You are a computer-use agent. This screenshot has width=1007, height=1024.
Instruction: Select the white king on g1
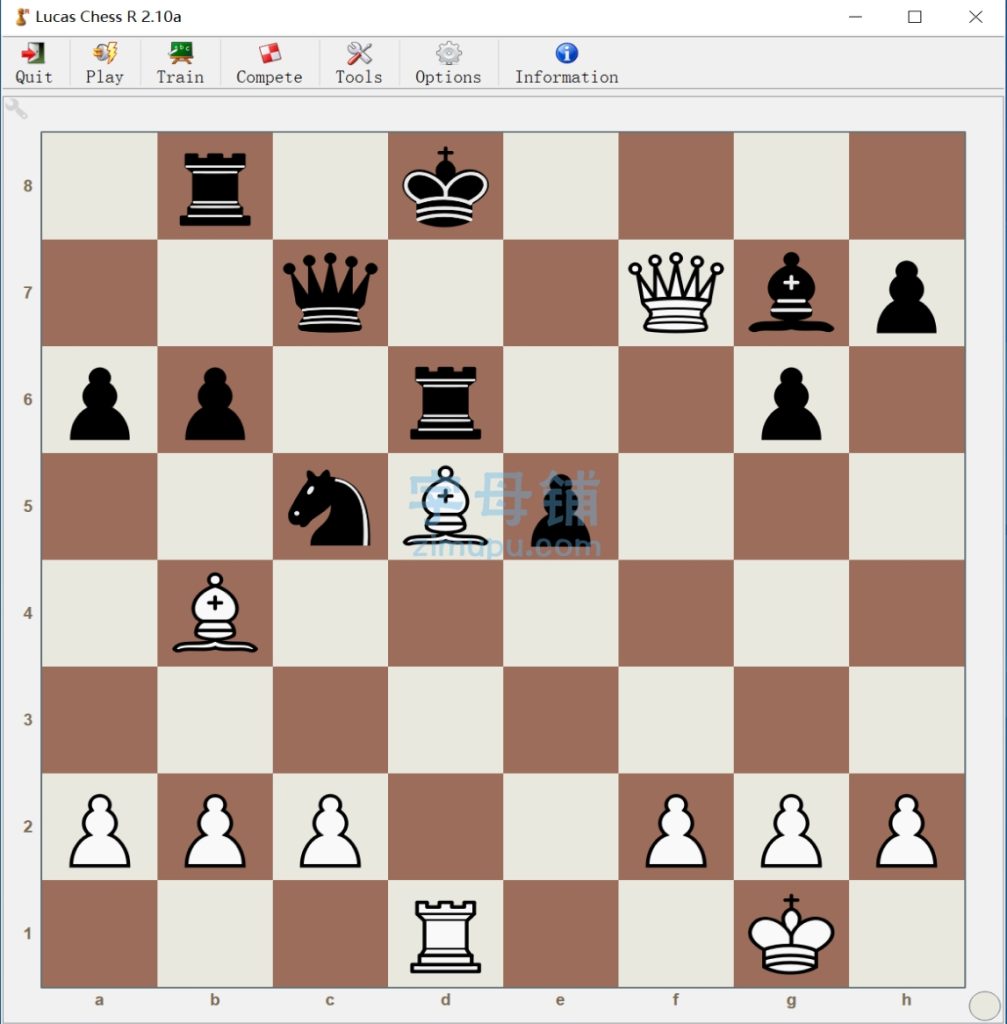[791, 934]
